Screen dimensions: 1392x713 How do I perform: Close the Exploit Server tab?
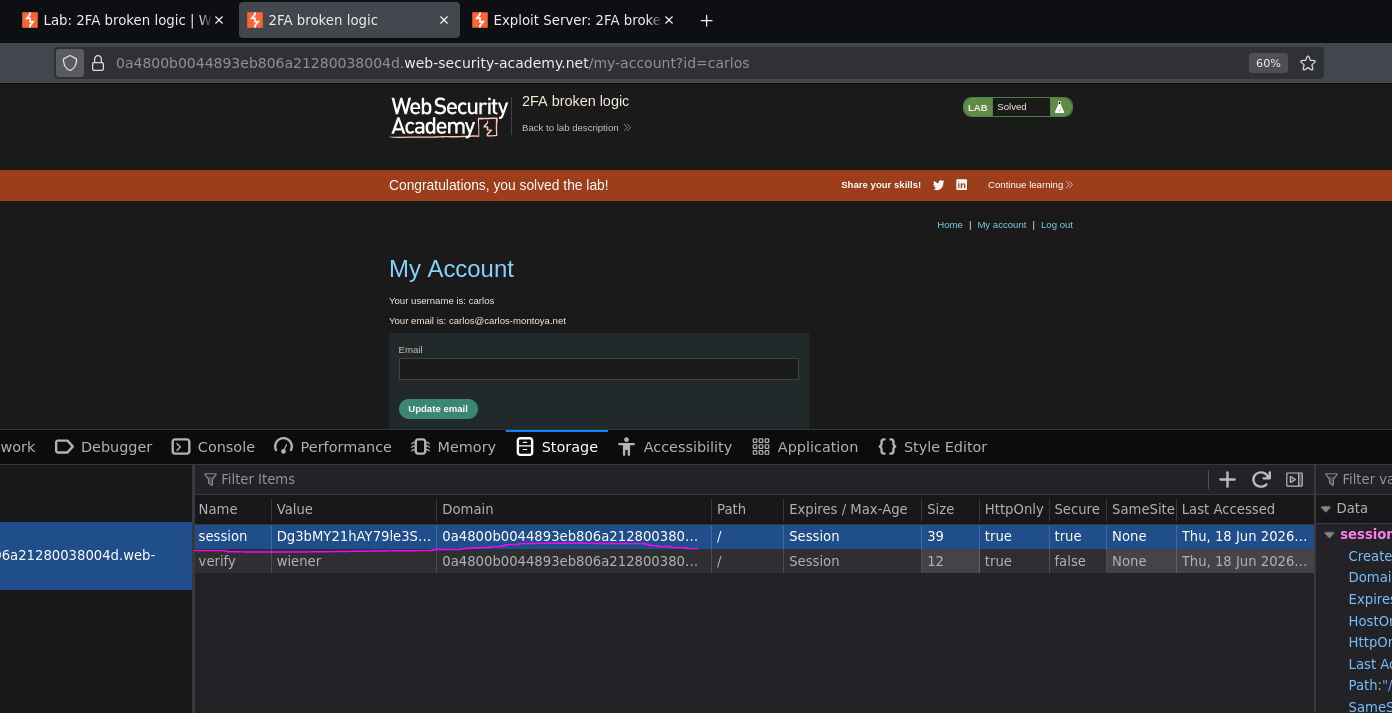669,20
